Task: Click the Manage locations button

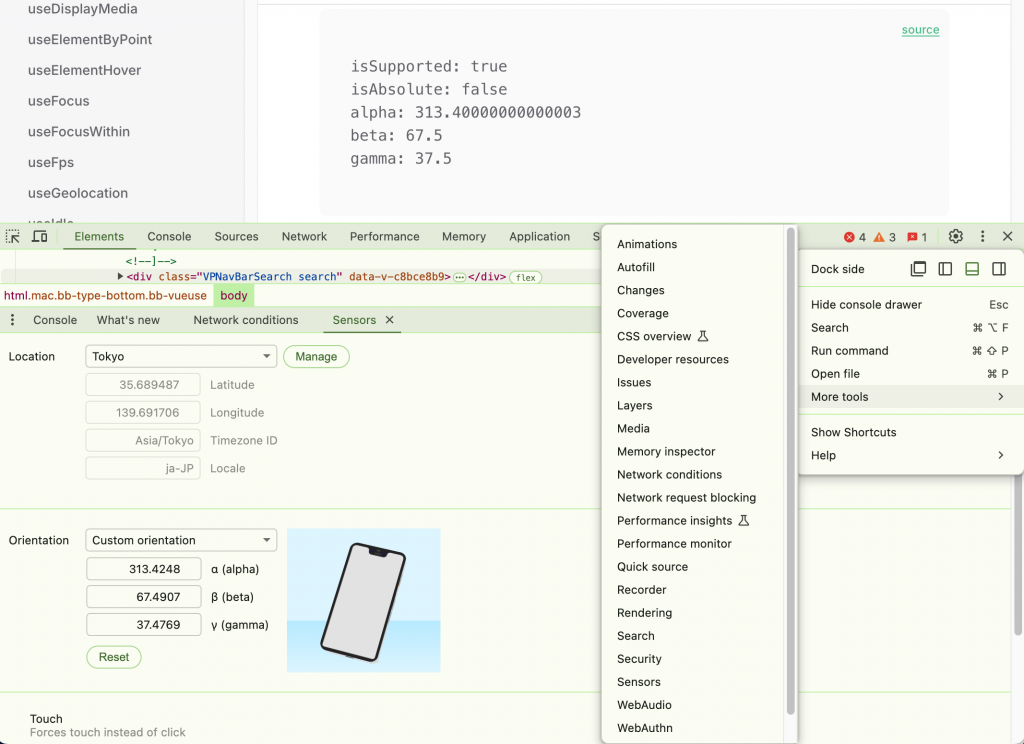Action: pyautogui.click(x=316, y=356)
